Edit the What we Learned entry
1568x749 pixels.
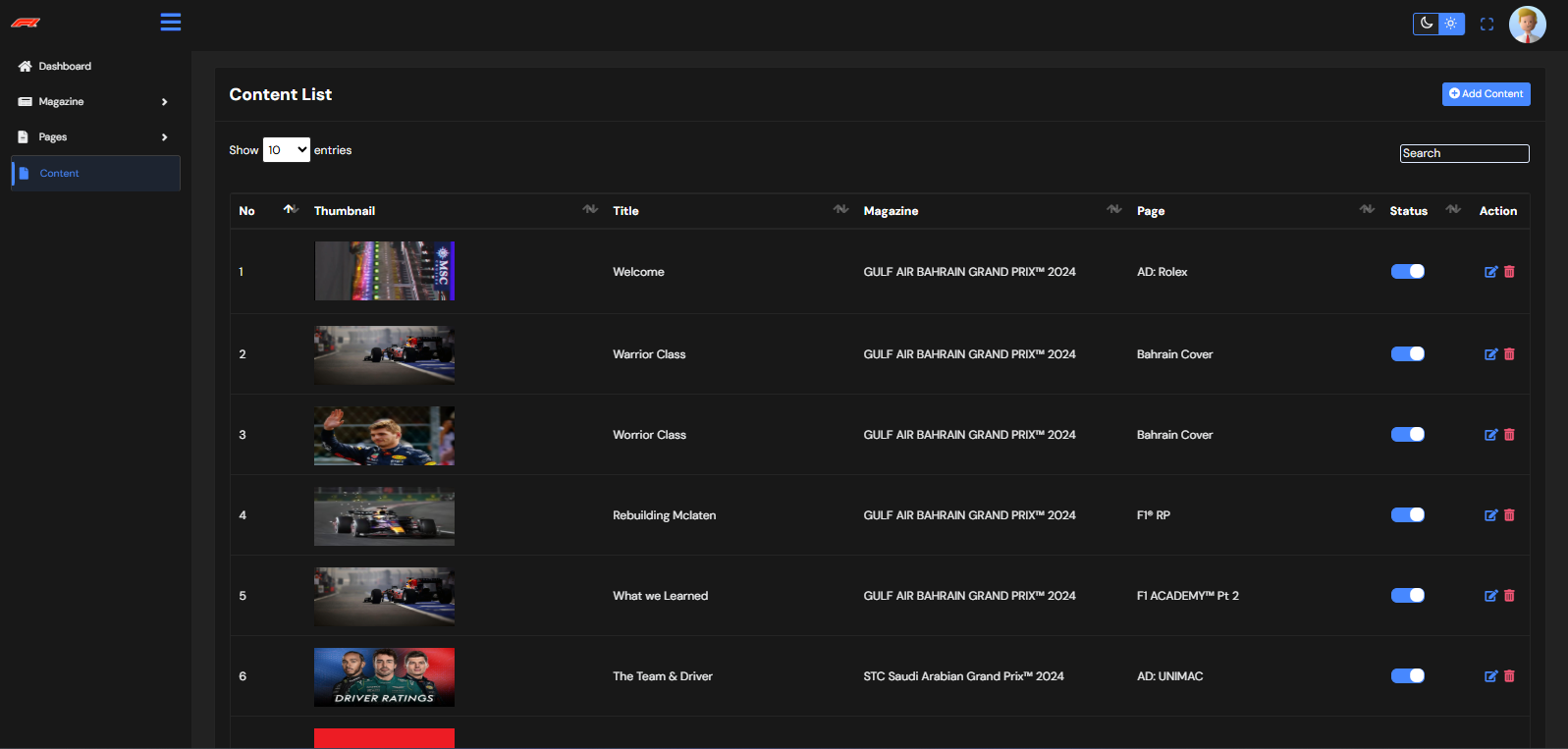[1490, 596]
